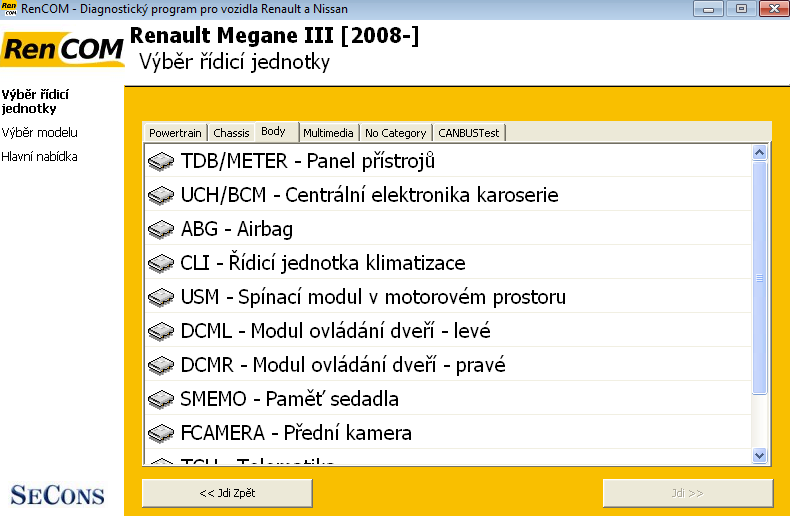Select DCMR - Modul ovládání dveří - pravé

click(x=448, y=365)
